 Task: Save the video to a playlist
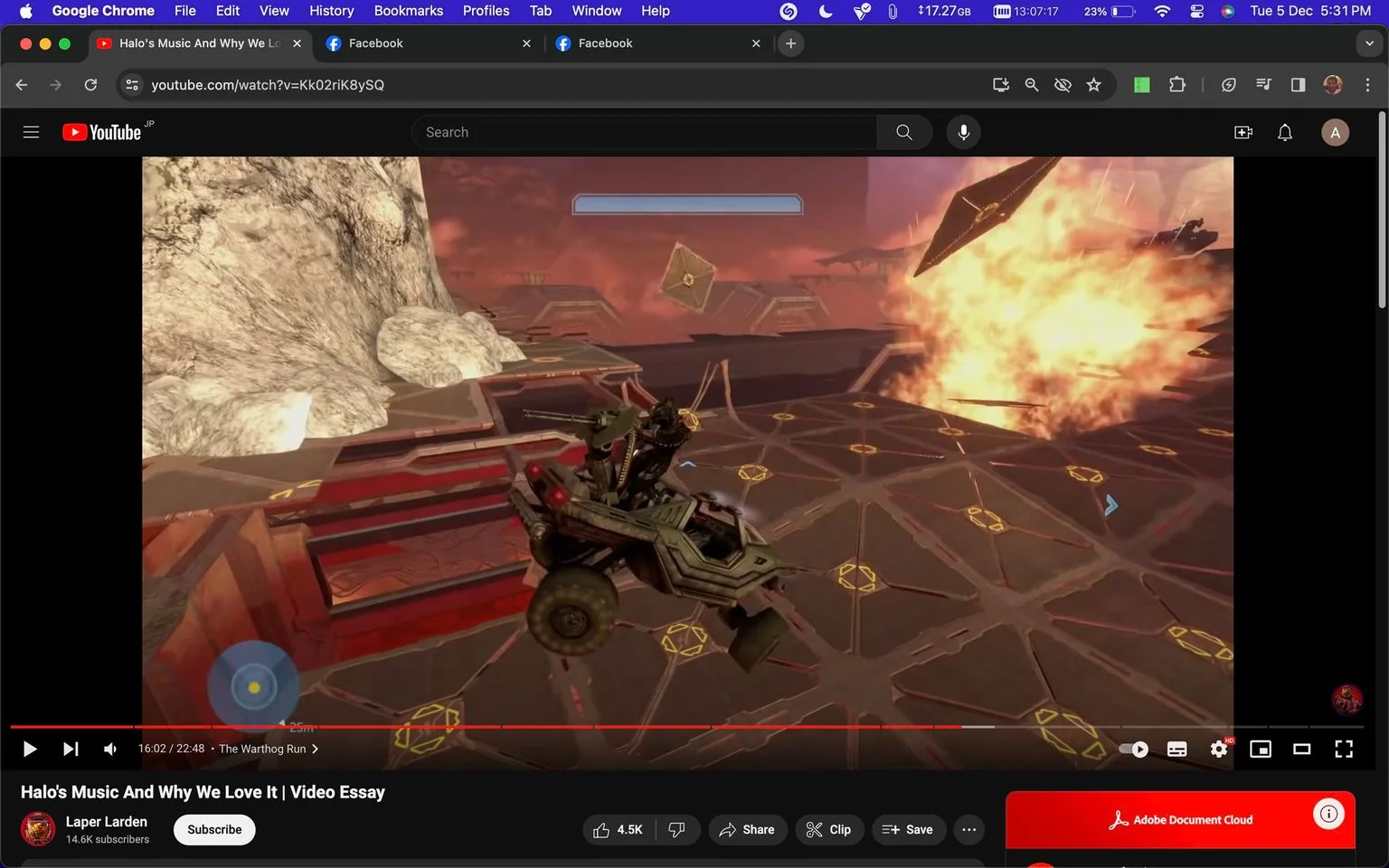tap(908, 829)
